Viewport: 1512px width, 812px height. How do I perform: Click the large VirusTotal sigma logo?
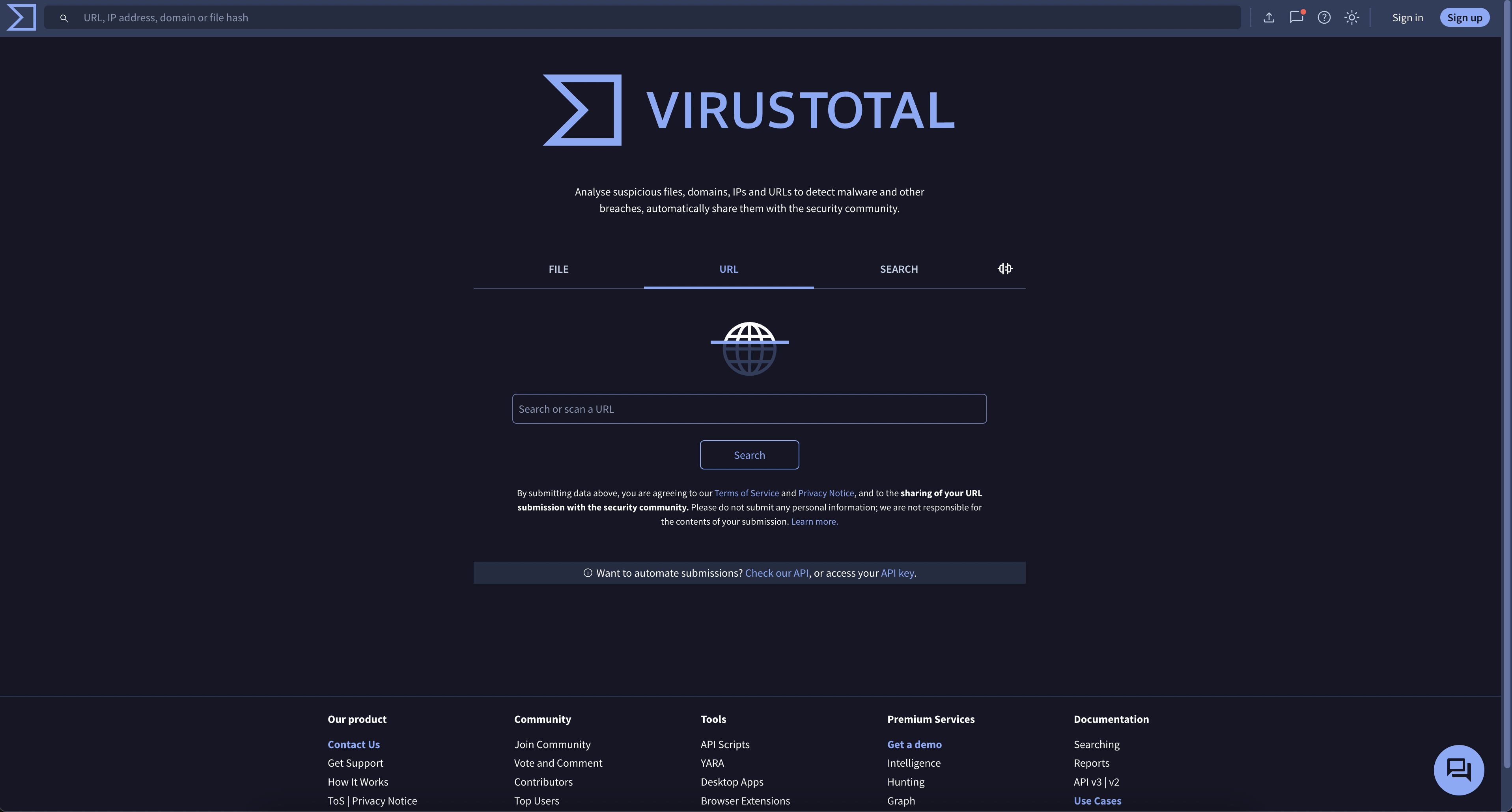tap(582, 110)
